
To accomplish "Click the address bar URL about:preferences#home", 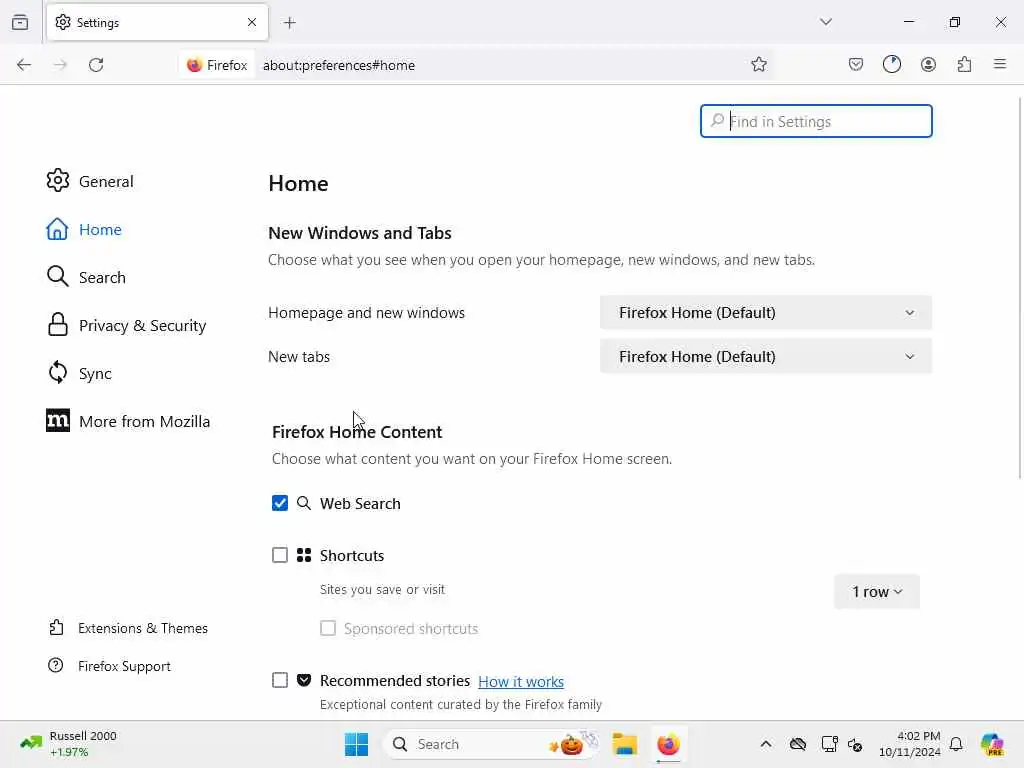I will pyautogui.click(x=339, y=65).
